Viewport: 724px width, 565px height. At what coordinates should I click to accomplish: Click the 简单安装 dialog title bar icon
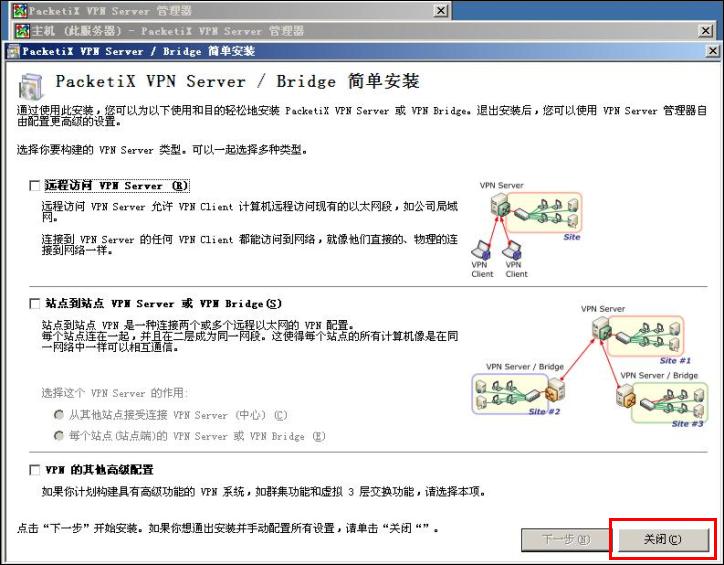point(14,51)
